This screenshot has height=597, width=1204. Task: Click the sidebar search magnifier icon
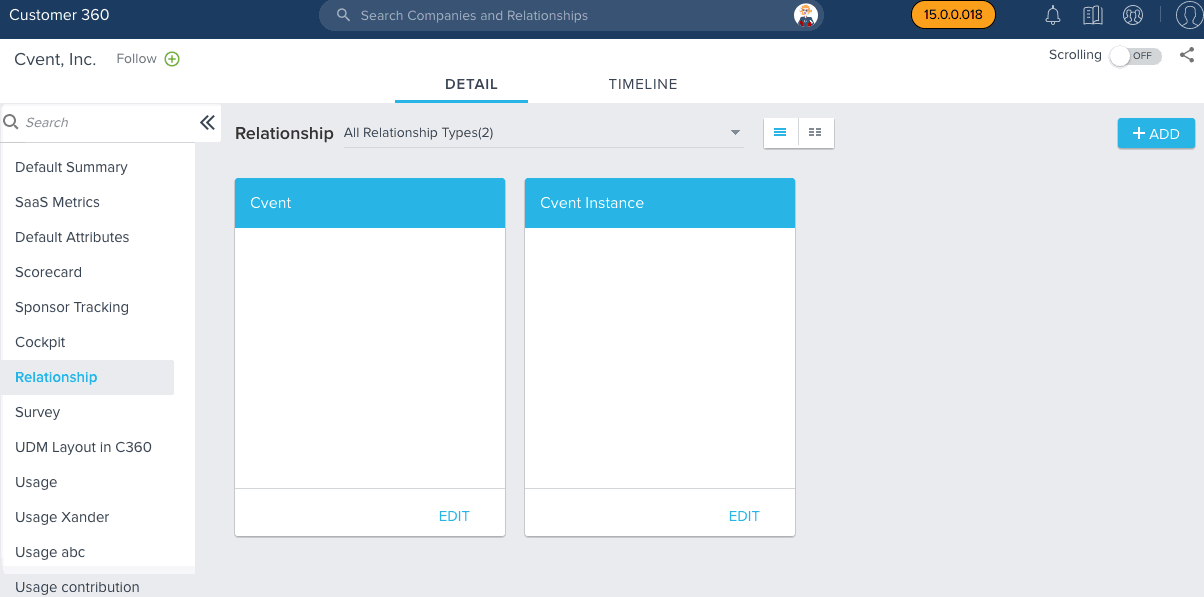(x=12, y=122)
